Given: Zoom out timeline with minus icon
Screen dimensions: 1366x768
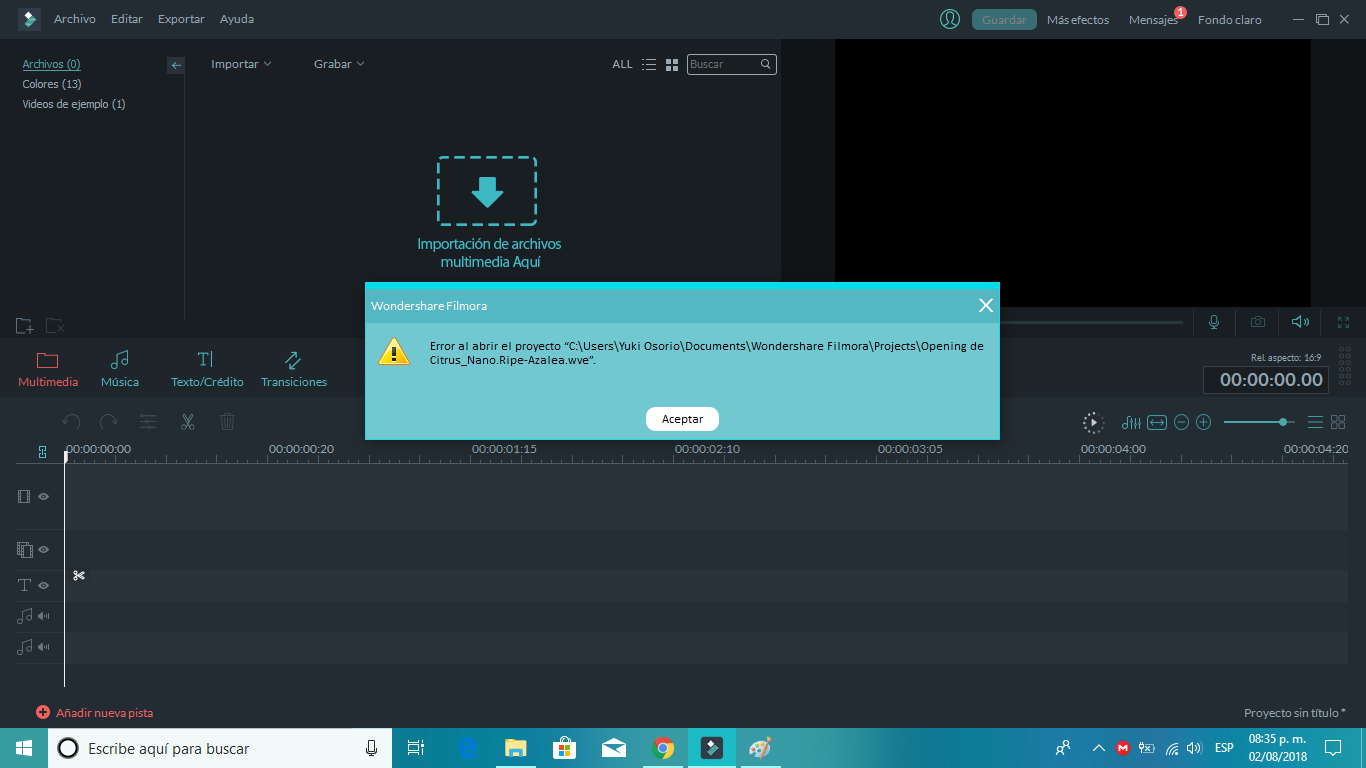Looking at the screenshot, I should 1181,422.
